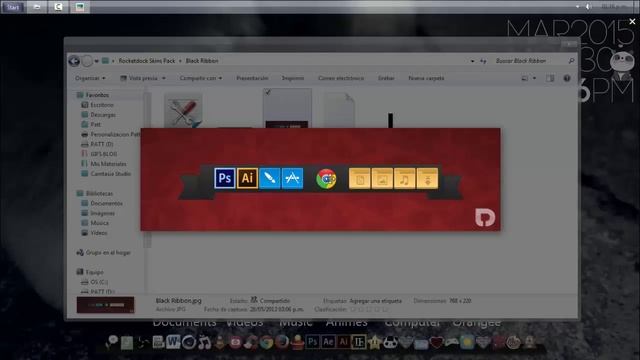Click the change view icon
Screen dimensions: 640x360
[525, 78]
